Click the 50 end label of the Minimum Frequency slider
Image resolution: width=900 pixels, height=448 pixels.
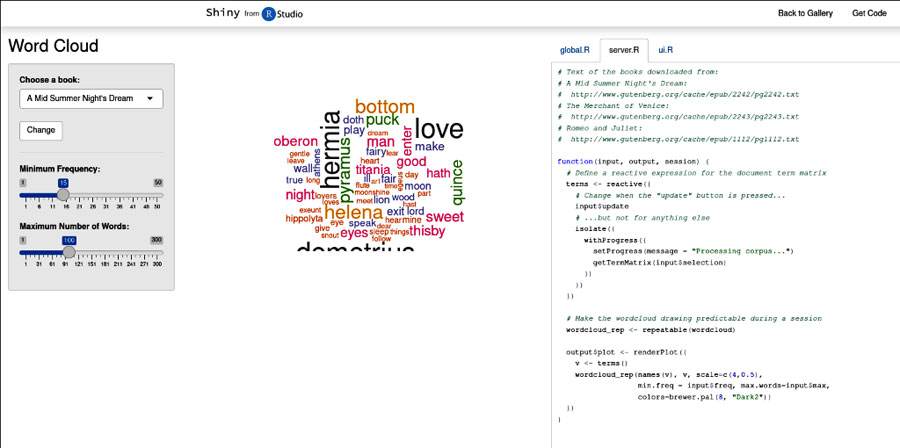pos(158,183)
